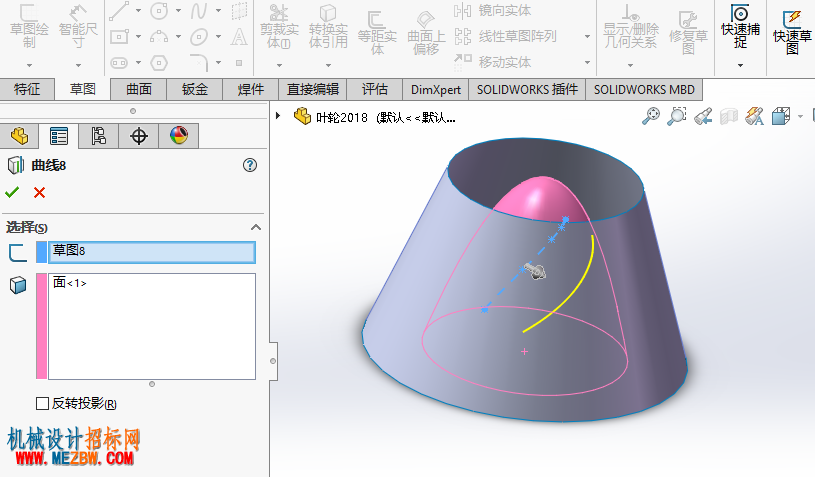Image resolution: width=815 pixels, height=477 pixels.
Task: Open the DimXpertManager crosshair tab
Action: pyautogui.click(x=138, y=136)
